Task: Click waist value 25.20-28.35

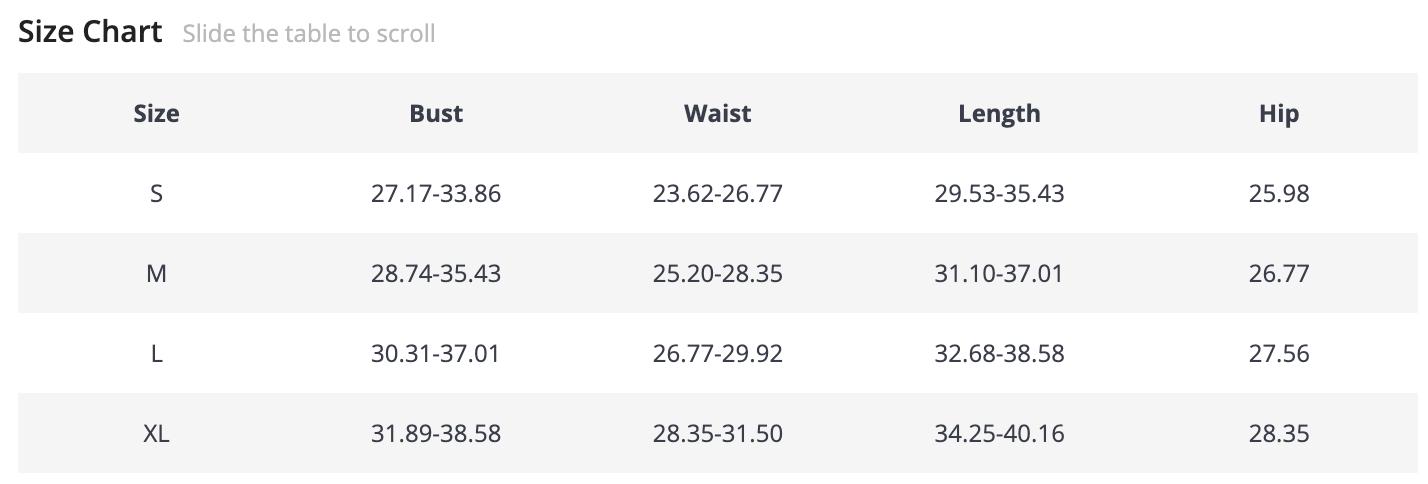Action: pyautogui.click(x=717, y=274)
